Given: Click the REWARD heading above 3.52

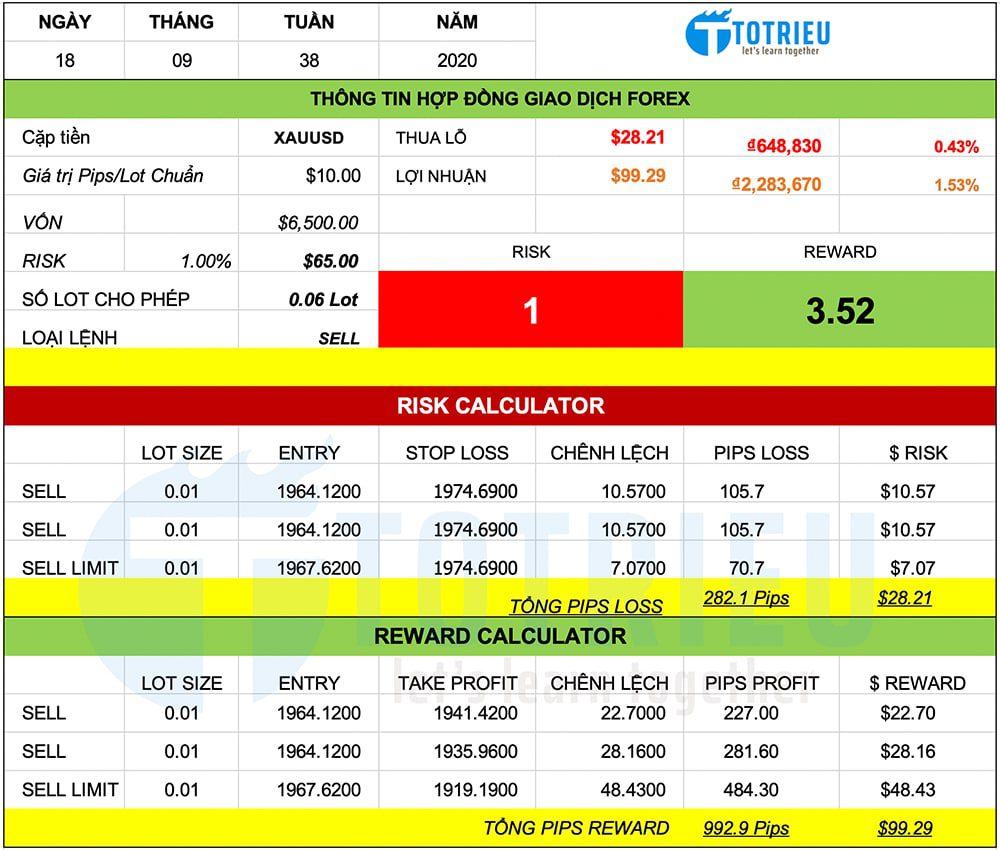Looking at the screenshot, I should [x=839, y=252].
